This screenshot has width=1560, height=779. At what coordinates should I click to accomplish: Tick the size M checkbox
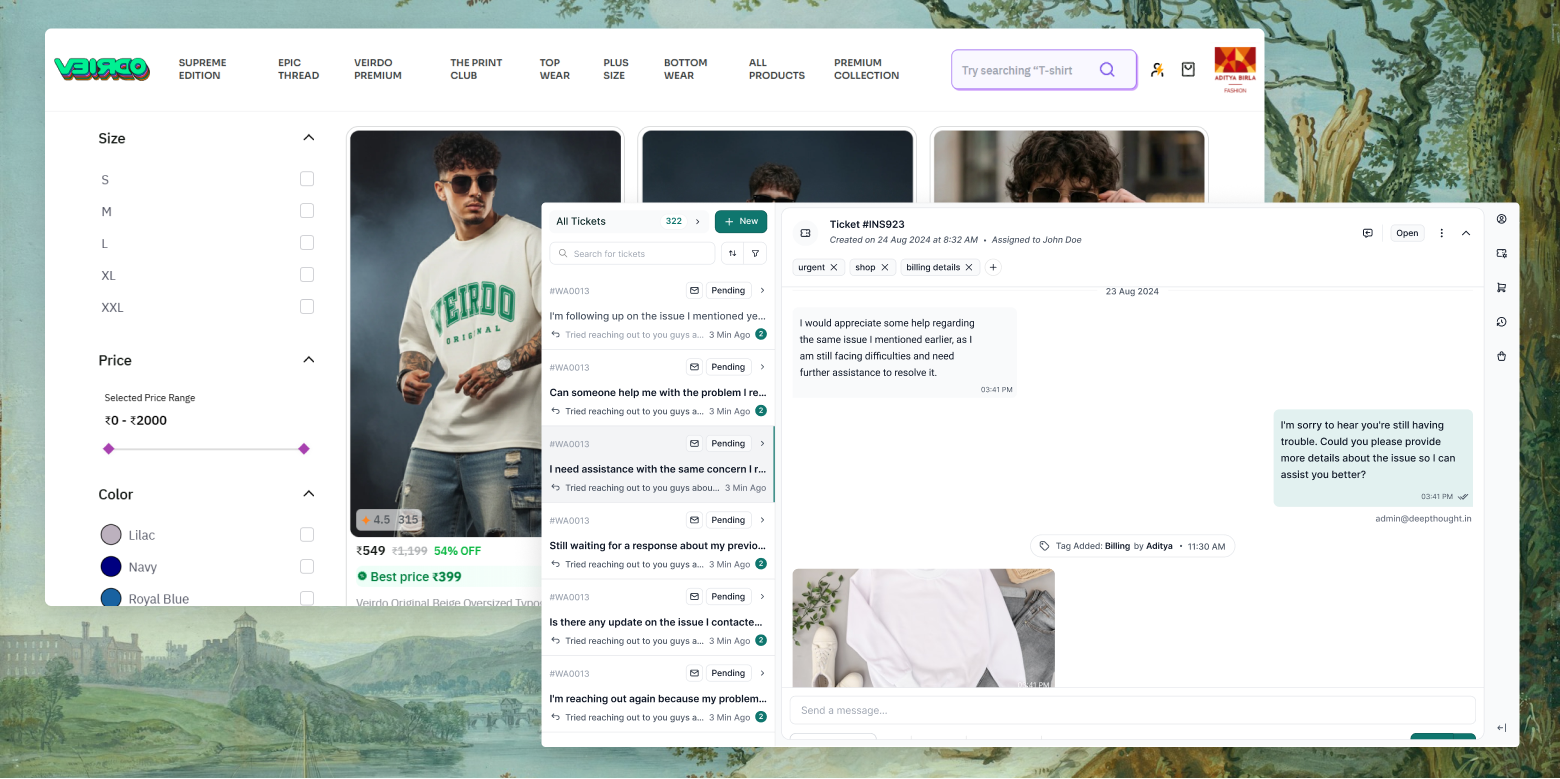[307, 211]
